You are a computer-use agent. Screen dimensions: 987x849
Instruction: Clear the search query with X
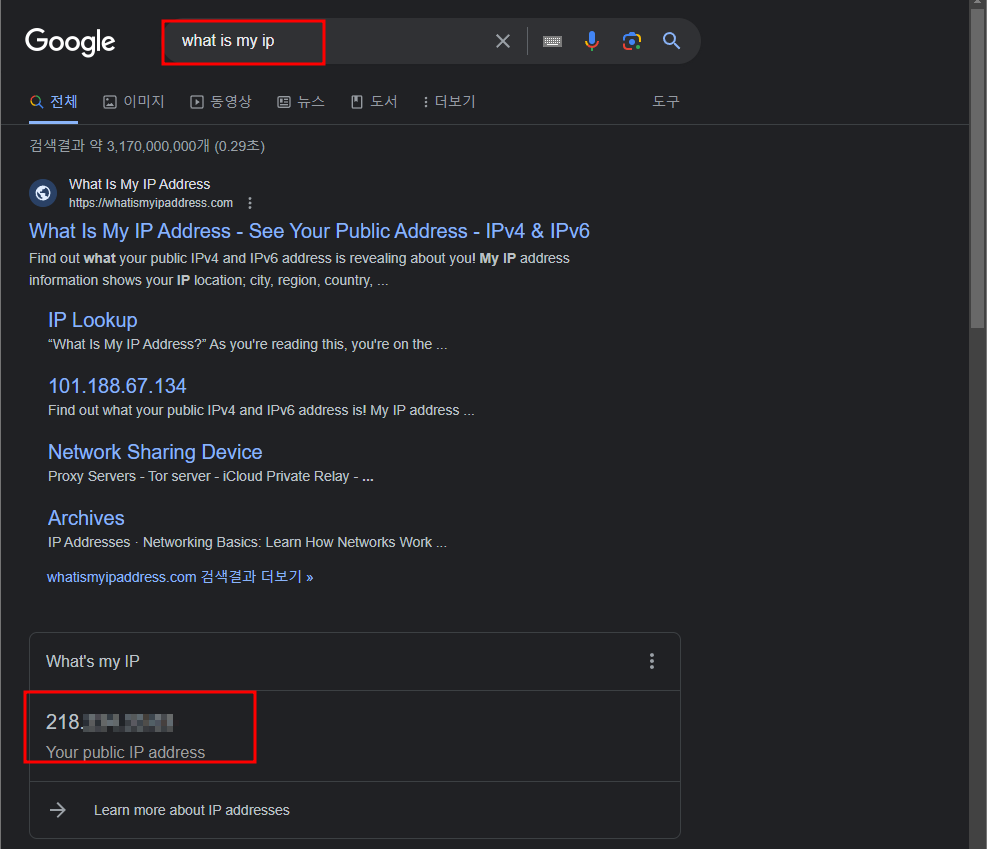pyautogui.click(x=502, y=41)
